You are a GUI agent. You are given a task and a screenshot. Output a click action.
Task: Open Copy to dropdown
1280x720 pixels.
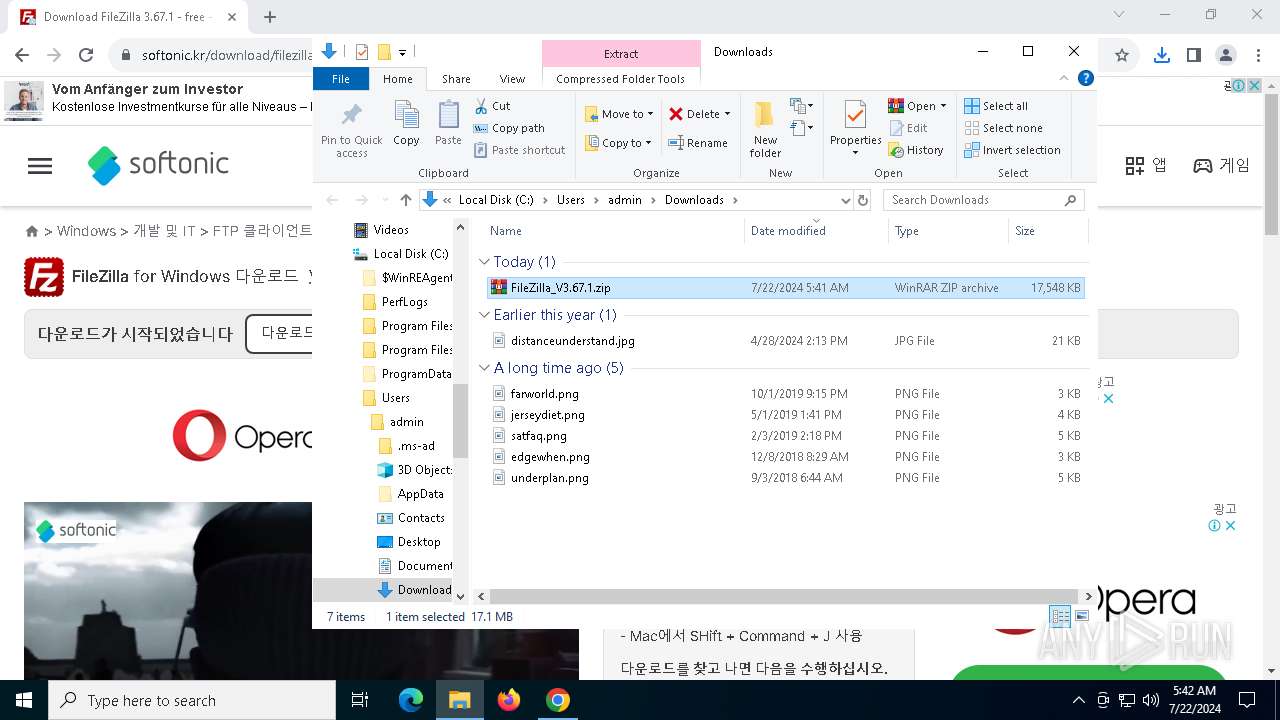point(618,143)
